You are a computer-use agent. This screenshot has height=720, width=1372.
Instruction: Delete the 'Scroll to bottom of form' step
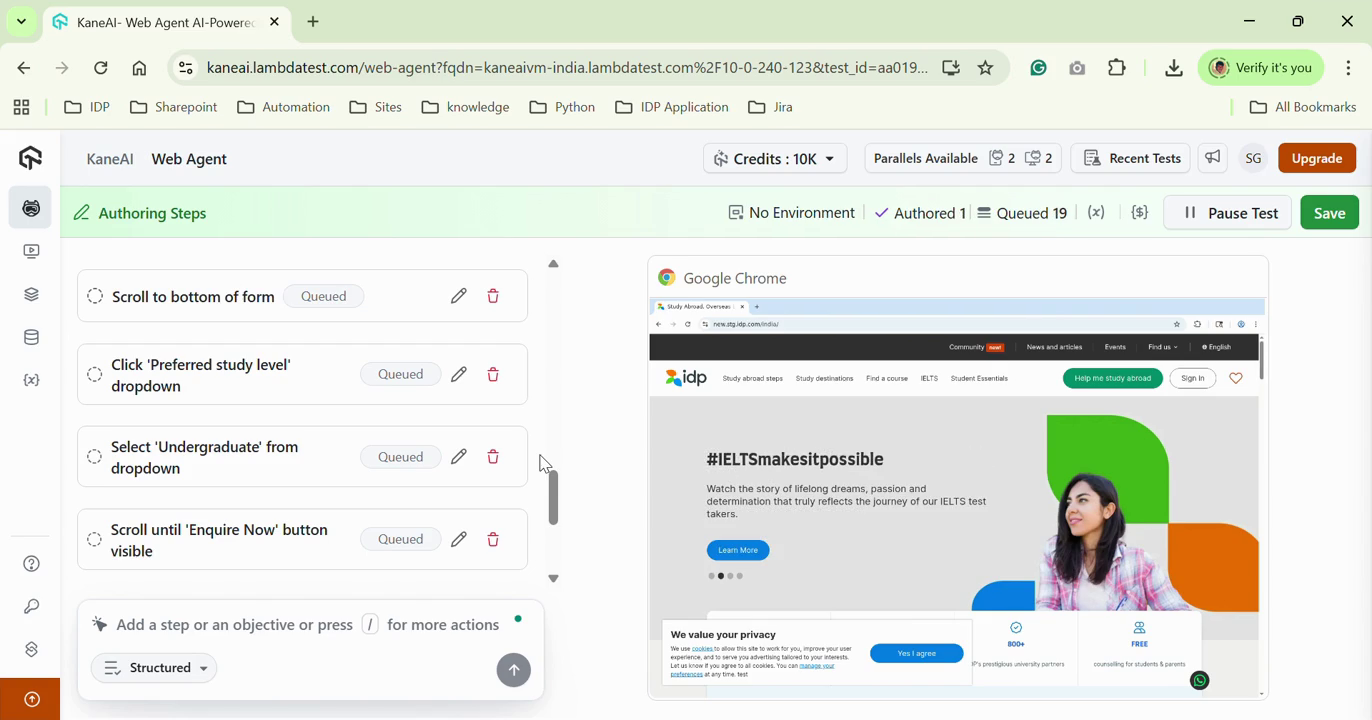pos(493,296)
